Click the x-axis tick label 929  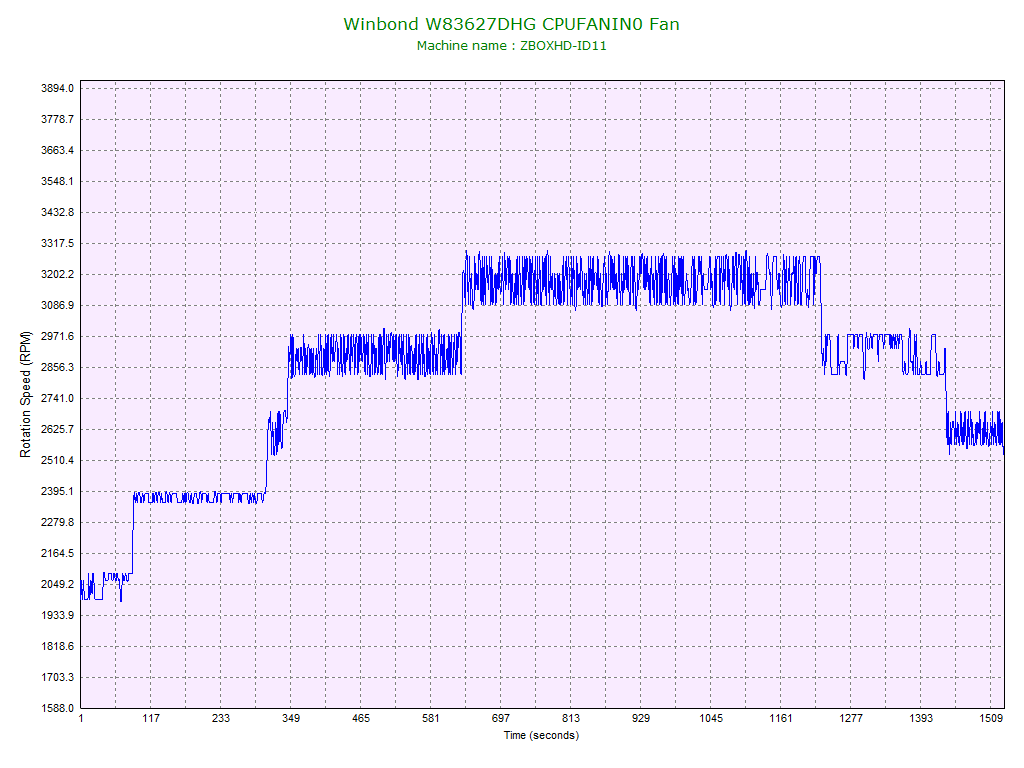tap(641, 718)
